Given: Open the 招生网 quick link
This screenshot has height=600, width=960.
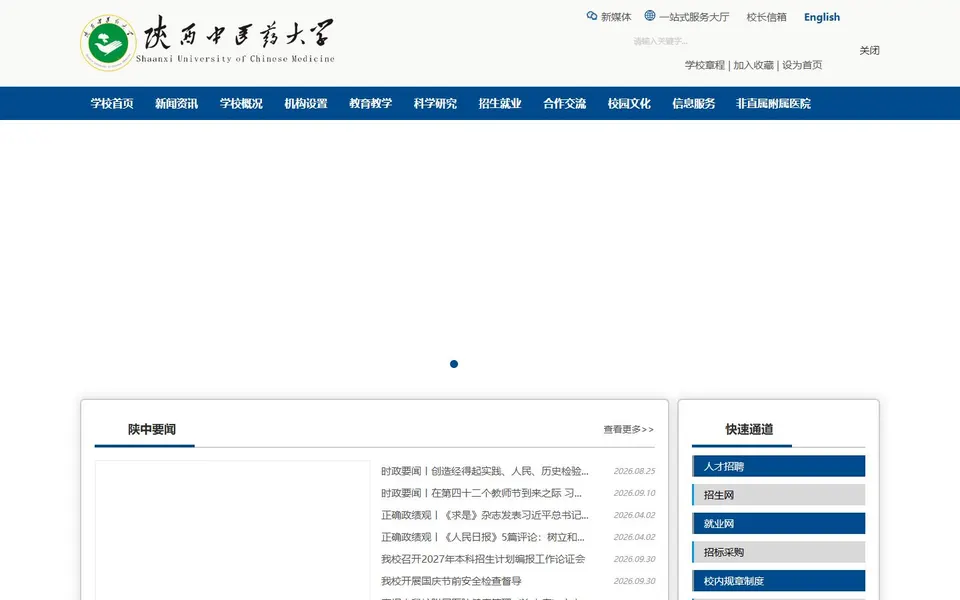Looking at the screenshot, I should (779, 495).
